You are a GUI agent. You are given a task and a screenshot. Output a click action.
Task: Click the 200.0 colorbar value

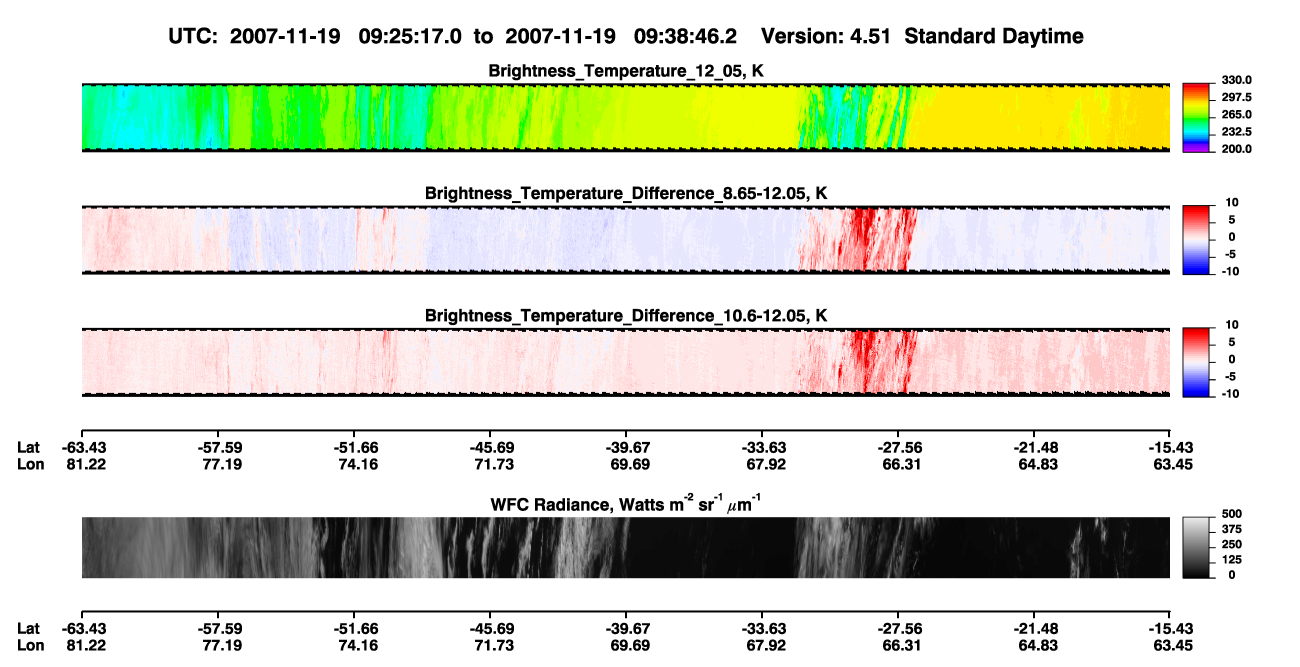(1237, 149)
